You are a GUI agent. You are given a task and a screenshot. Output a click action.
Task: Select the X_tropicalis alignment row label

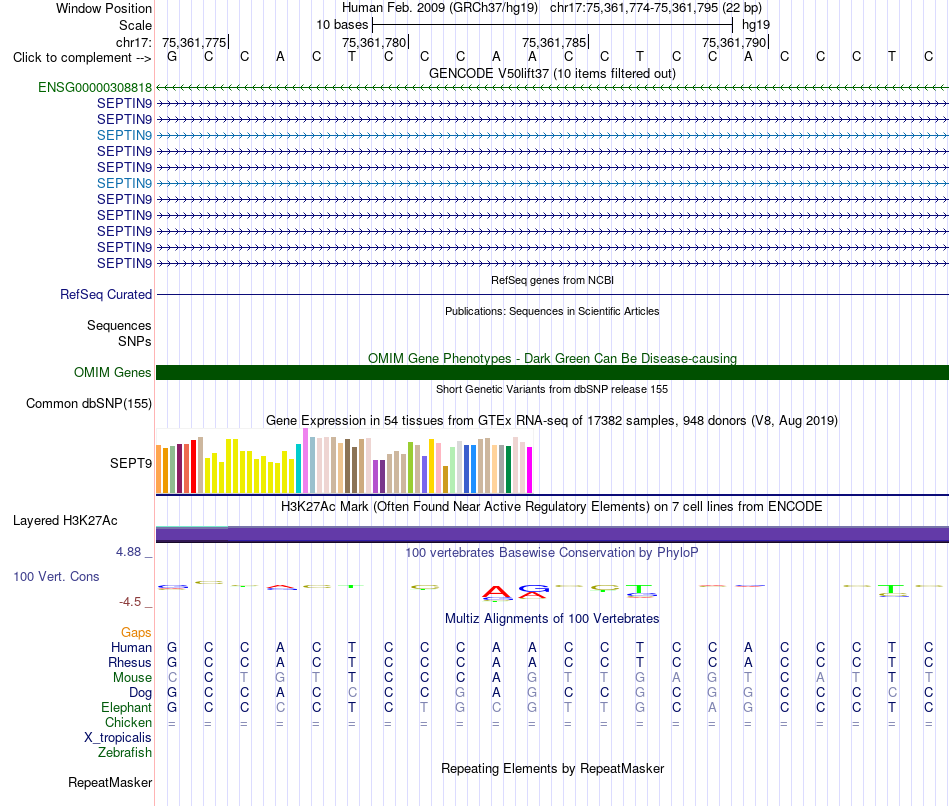(118, 738)
